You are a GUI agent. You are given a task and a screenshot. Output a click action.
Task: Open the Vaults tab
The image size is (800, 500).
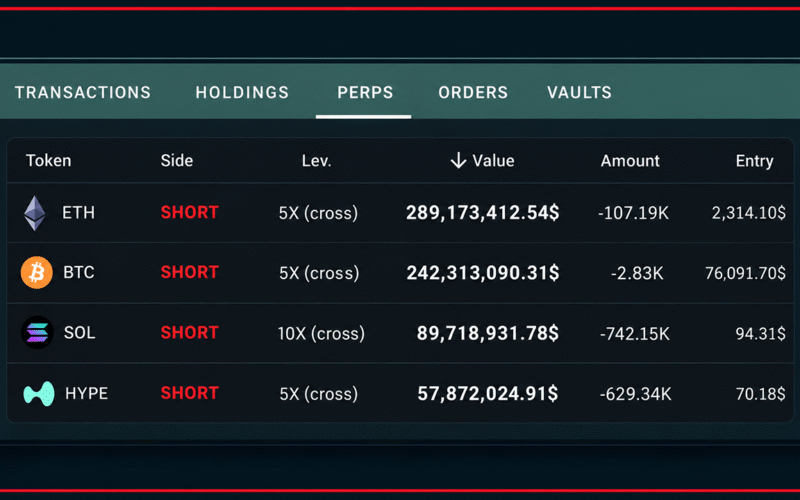coord(579,92)
